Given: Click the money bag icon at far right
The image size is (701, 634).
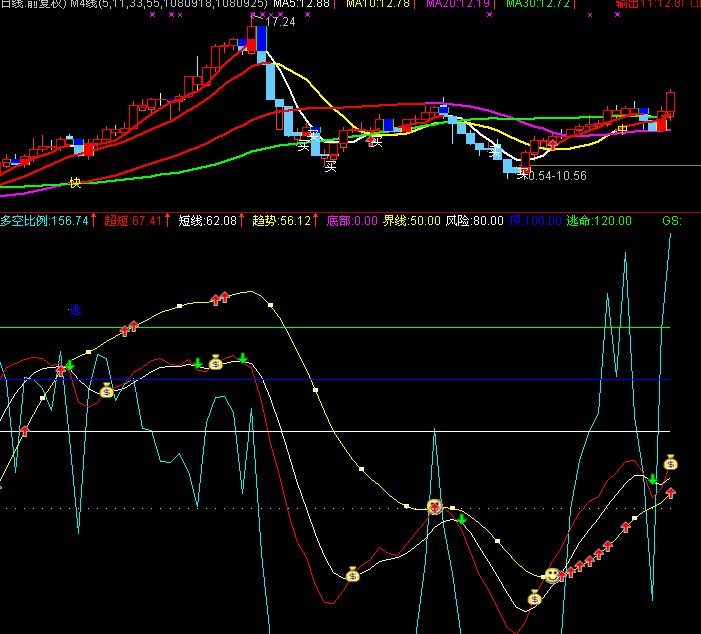Looking at the screenshot, I should point(670,462).
